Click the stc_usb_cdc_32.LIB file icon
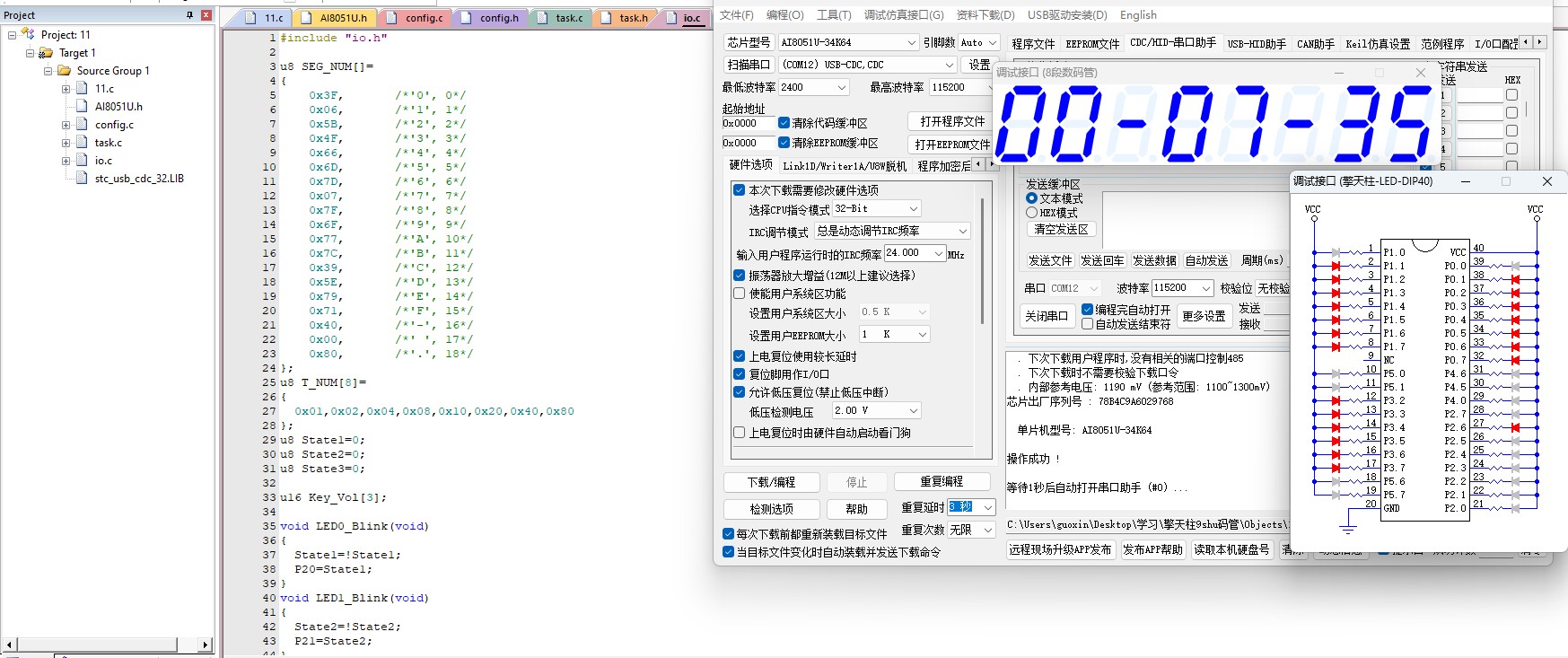Viewport: 1568px width, 658px height. [x=82, y=179]
